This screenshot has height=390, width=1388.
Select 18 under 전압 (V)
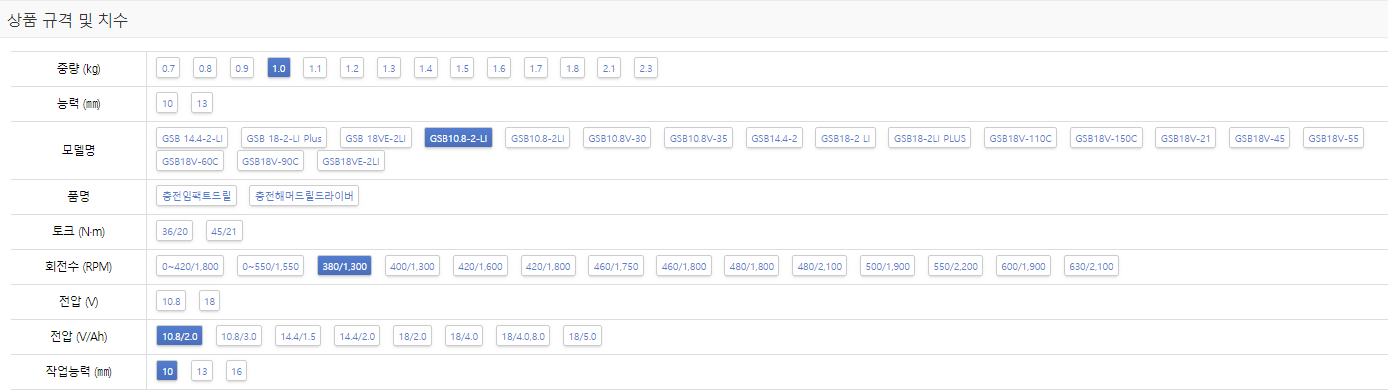[208, 301]
